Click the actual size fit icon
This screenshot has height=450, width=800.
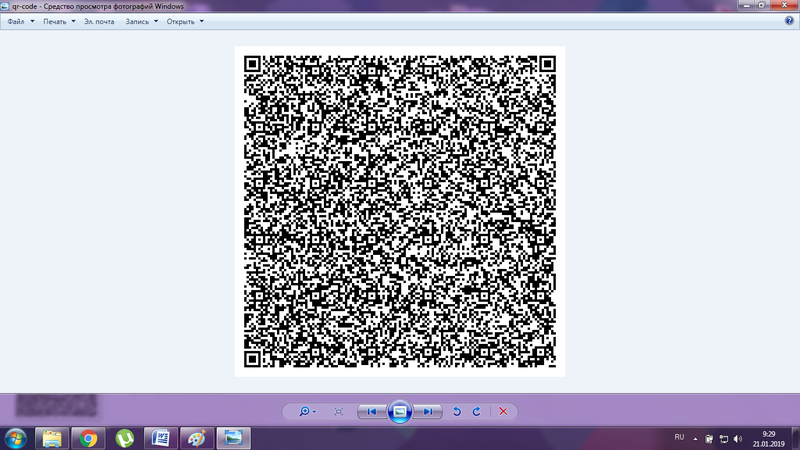[x=338, y=412]
